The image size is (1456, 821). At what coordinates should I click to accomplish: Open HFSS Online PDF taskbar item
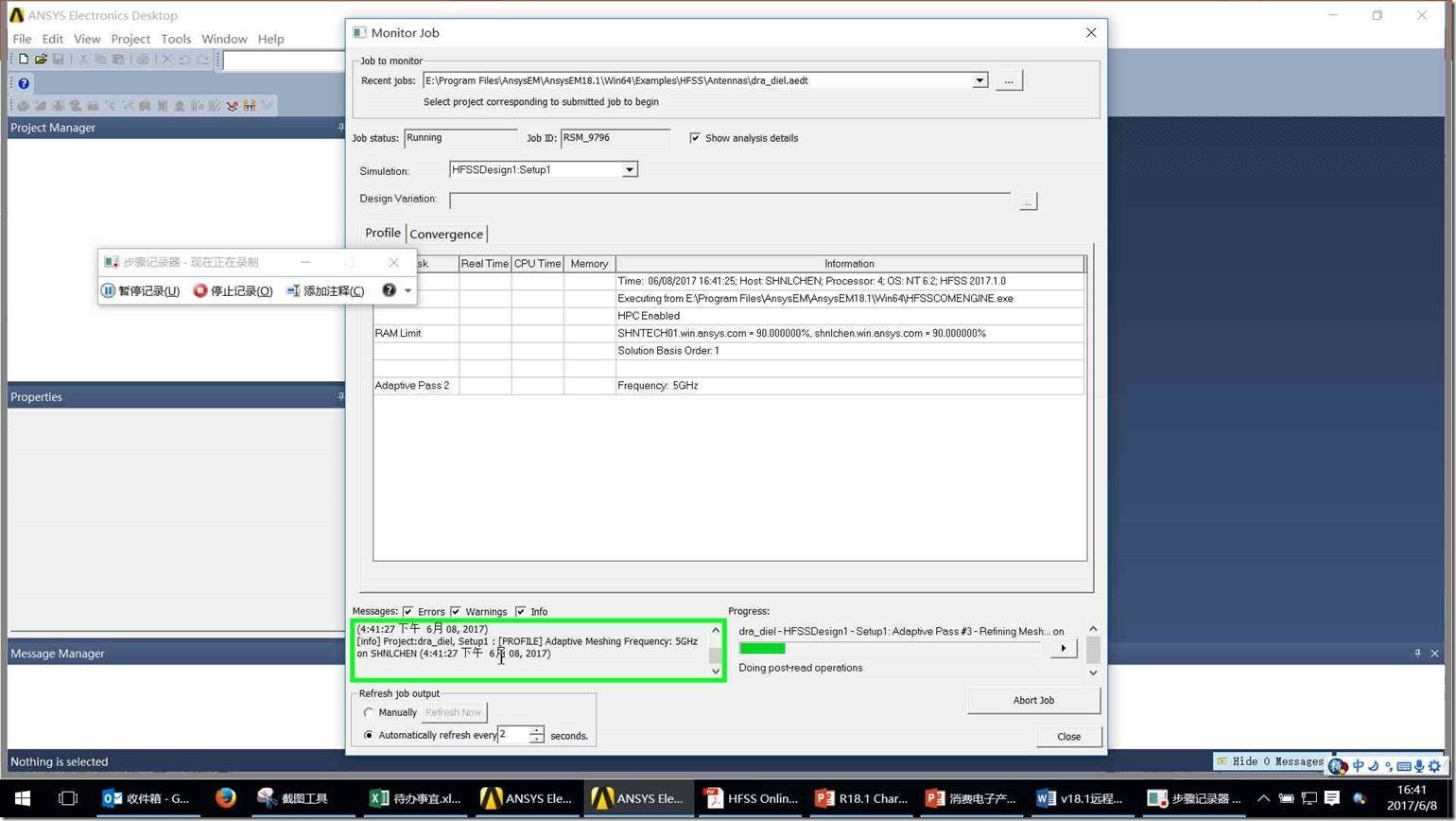point(750,798)
